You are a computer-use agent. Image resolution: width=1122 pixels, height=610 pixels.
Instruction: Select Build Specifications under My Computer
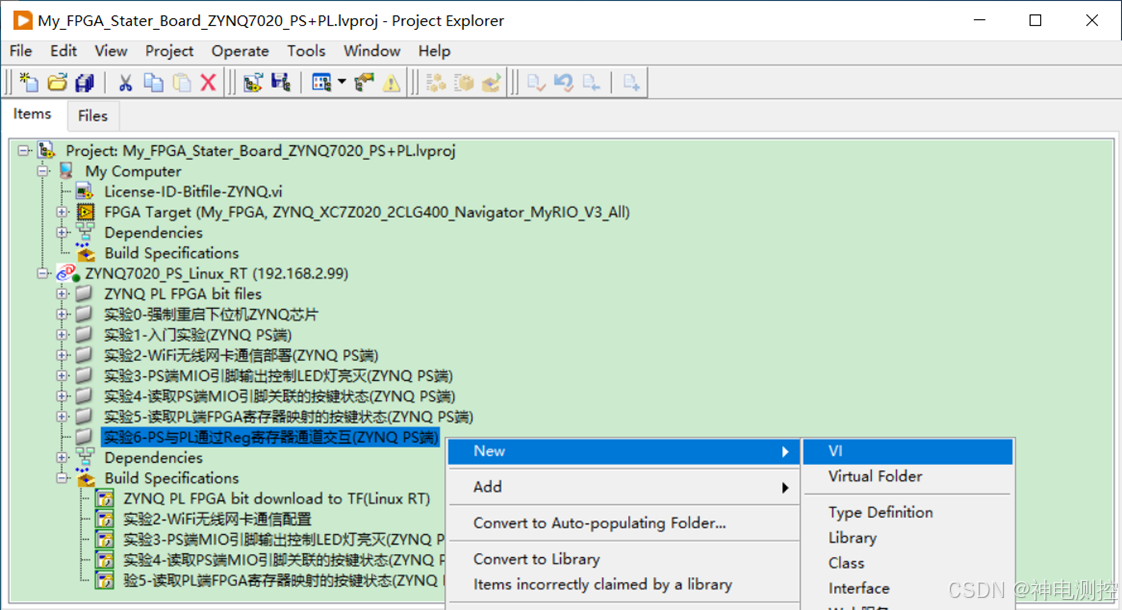pos(171,253)
